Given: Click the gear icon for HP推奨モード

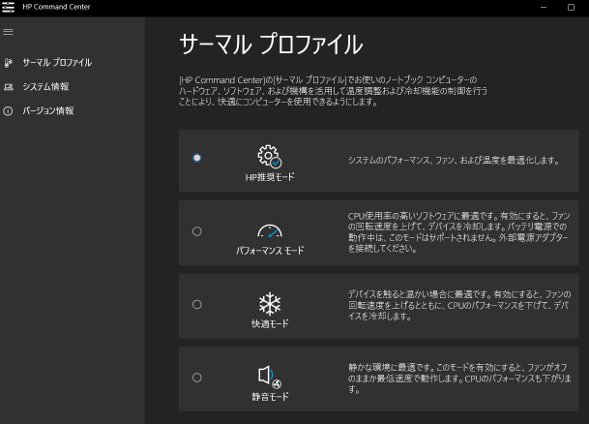Looking at the screenshot, I should tap(269, 156).
